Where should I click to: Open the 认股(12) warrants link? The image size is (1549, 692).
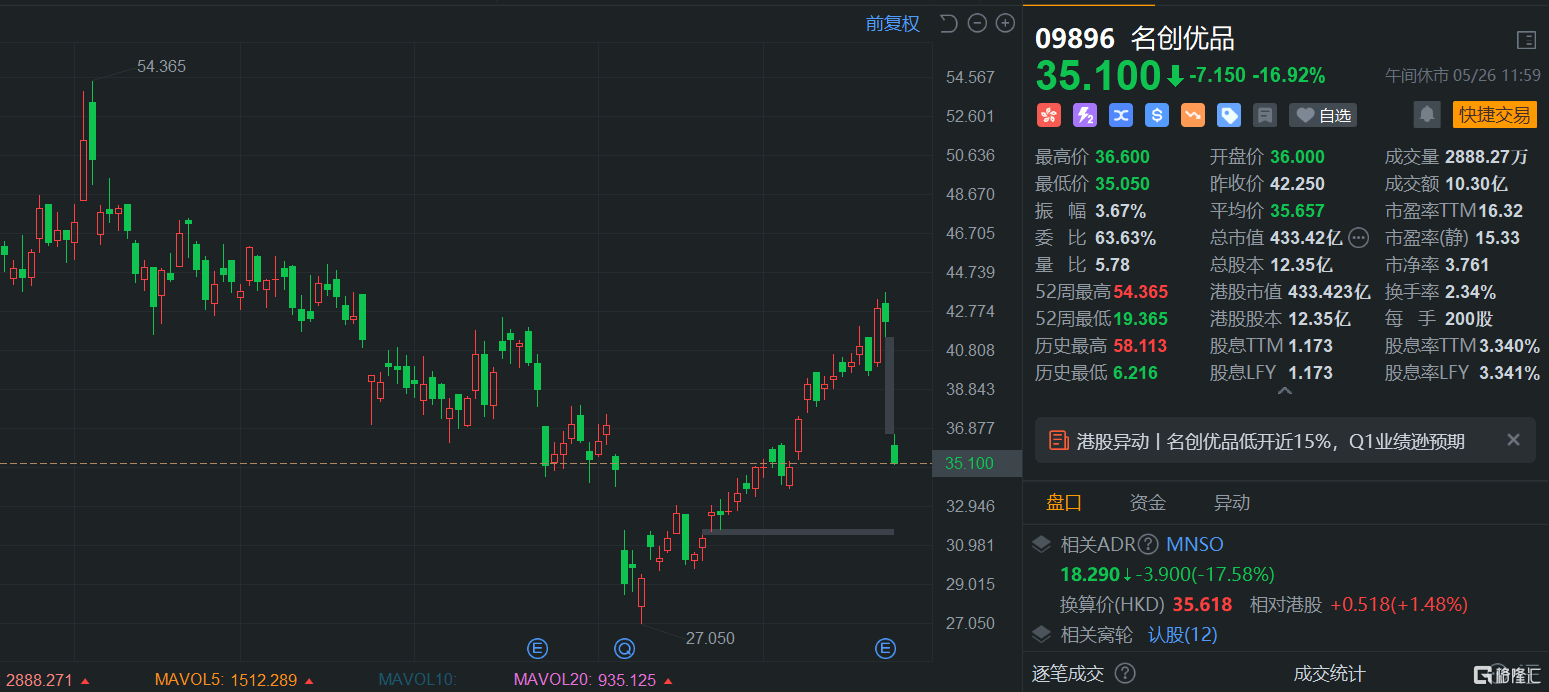point(1182,634)
